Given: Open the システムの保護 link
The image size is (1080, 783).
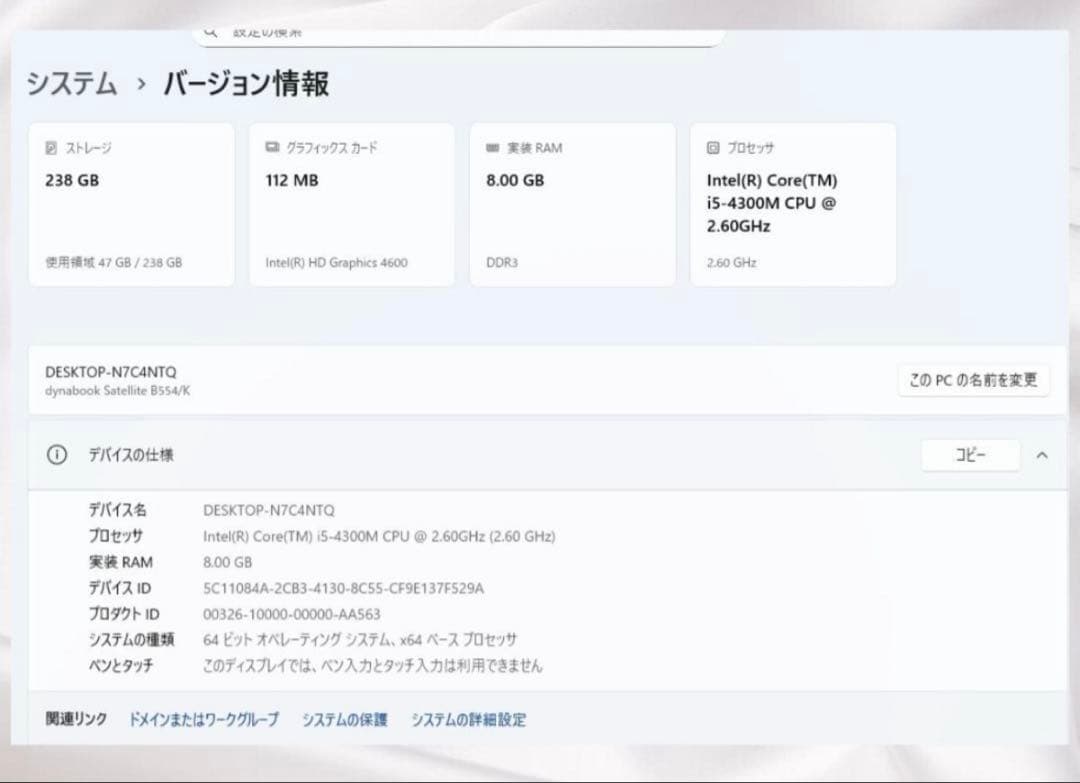Looking at the screenshot, I should click(344, 719).
